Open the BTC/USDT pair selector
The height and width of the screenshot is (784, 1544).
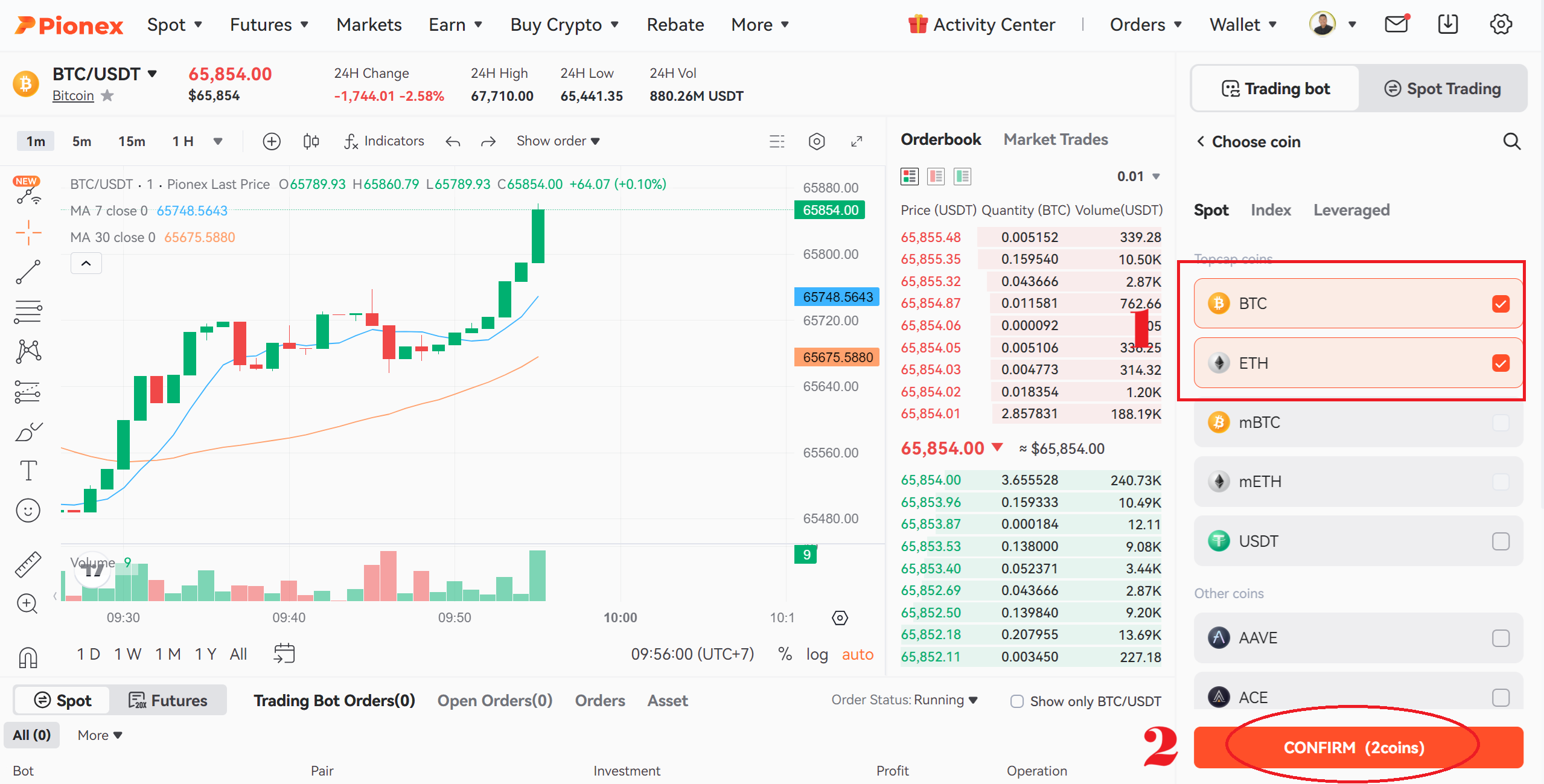click(105, 74)
